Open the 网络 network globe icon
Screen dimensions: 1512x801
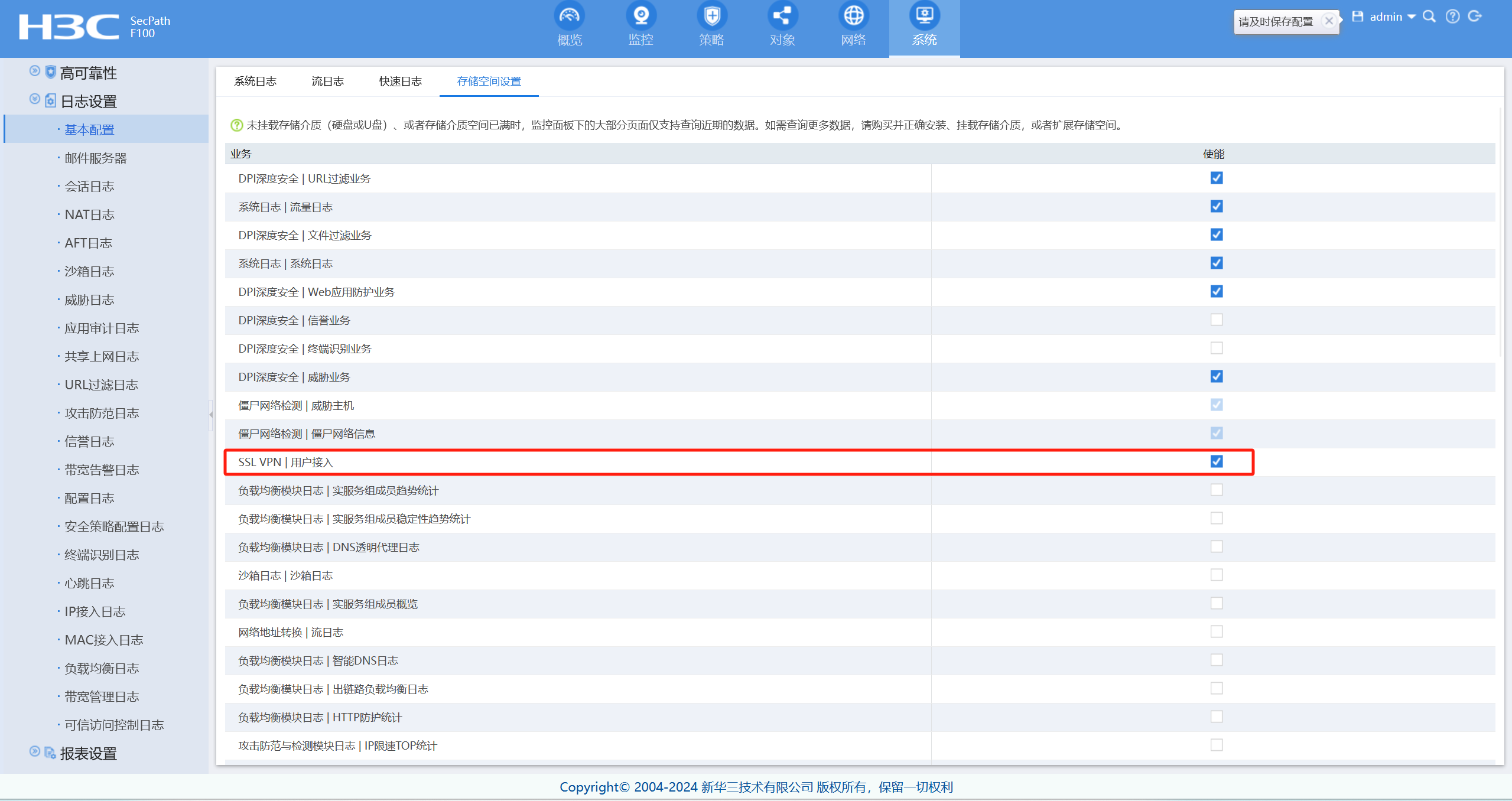(x=853, y=17)
